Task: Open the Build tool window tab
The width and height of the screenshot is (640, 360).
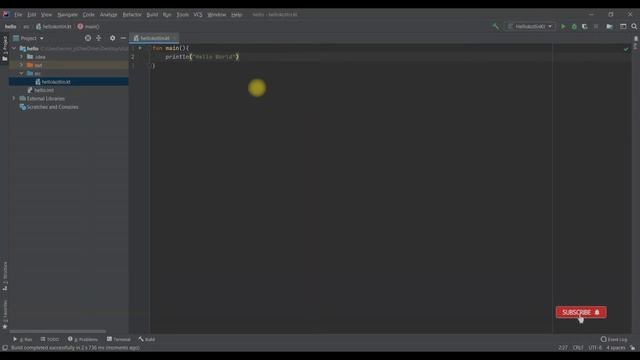Action: 147,339
